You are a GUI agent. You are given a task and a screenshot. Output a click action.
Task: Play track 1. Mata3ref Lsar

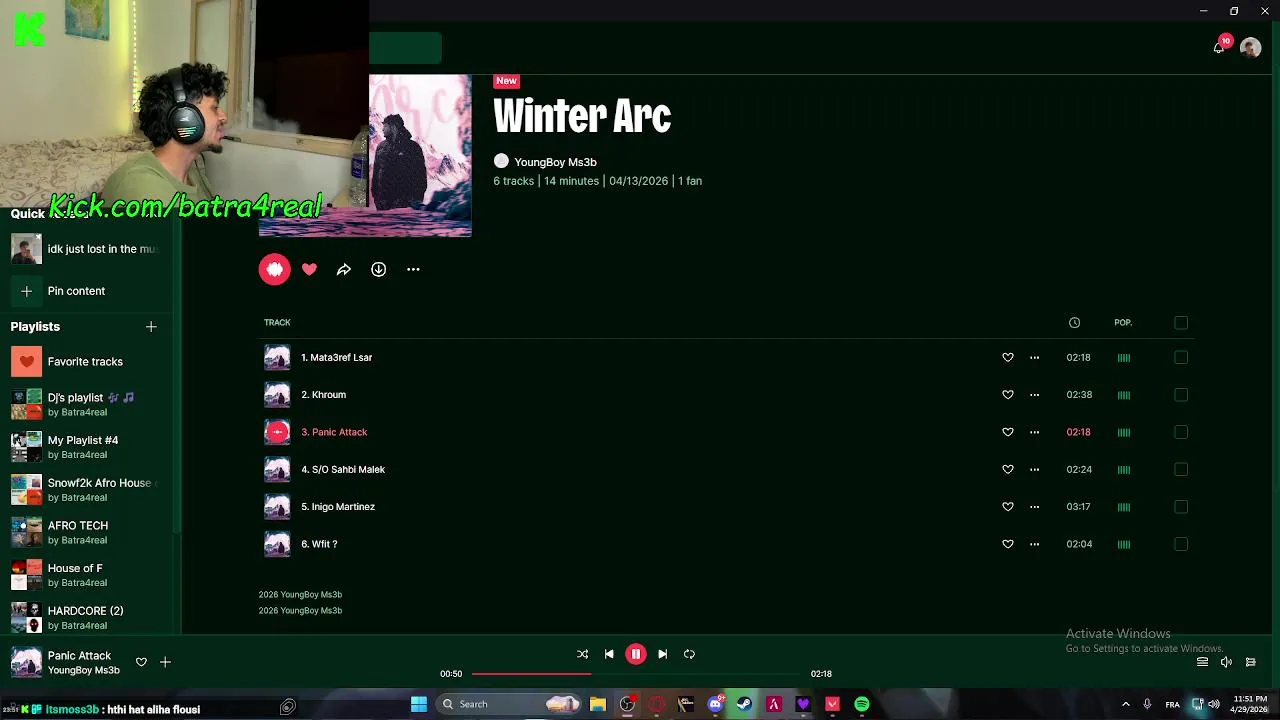[336, 357]
